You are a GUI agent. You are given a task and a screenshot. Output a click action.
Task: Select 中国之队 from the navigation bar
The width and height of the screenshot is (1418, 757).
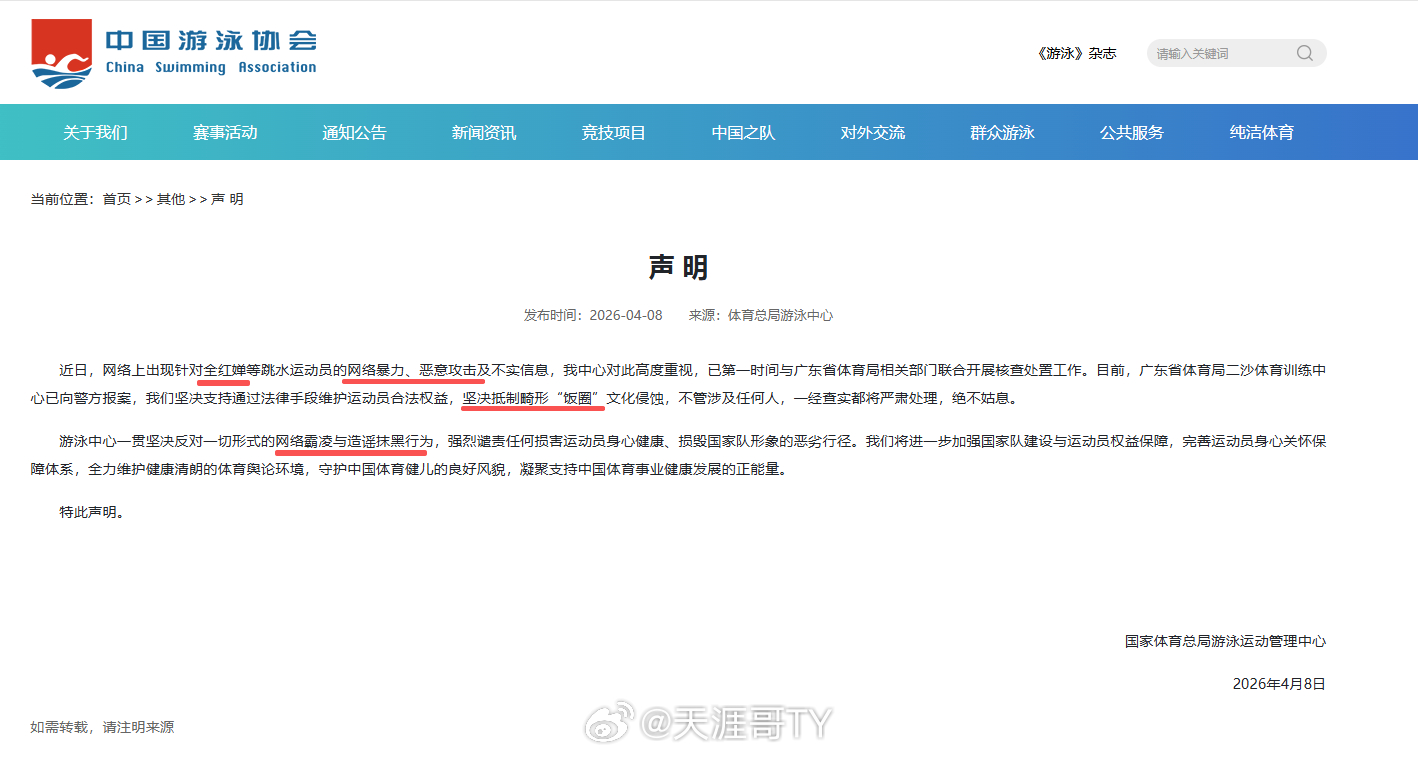click(x=743, y=131)
